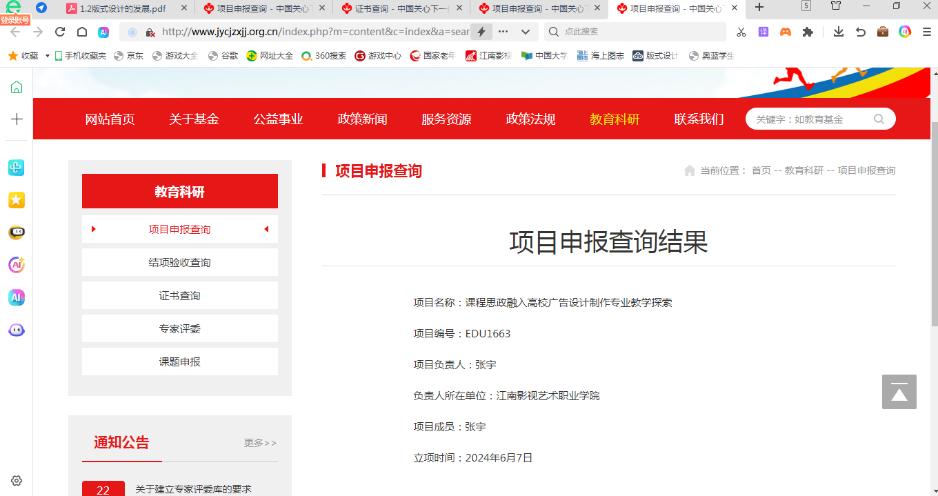
Task: Click the sidebar home icon
Action: click(x=16, y=87)
